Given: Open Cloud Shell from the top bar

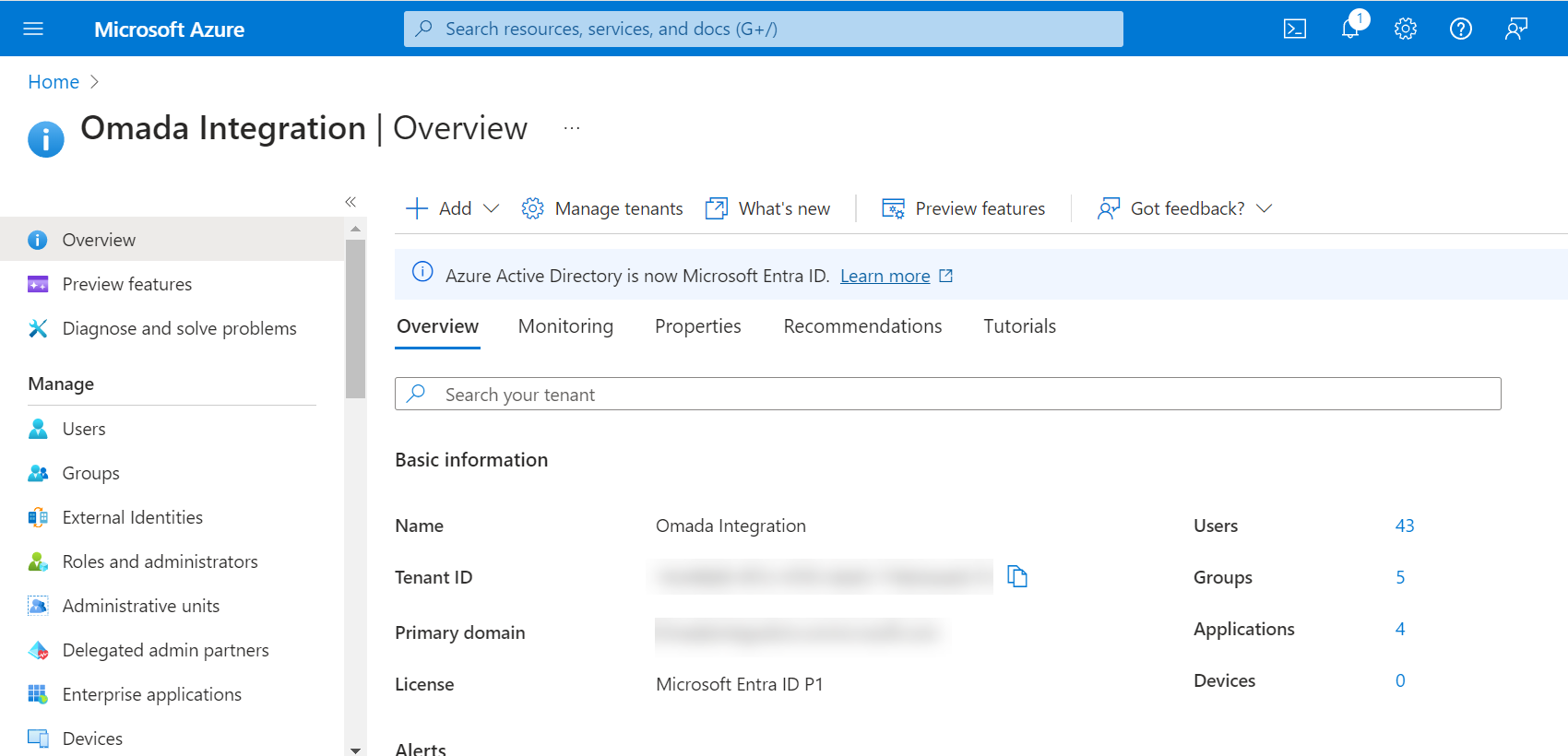Looking at the screenshot, I should (1295, 29).
